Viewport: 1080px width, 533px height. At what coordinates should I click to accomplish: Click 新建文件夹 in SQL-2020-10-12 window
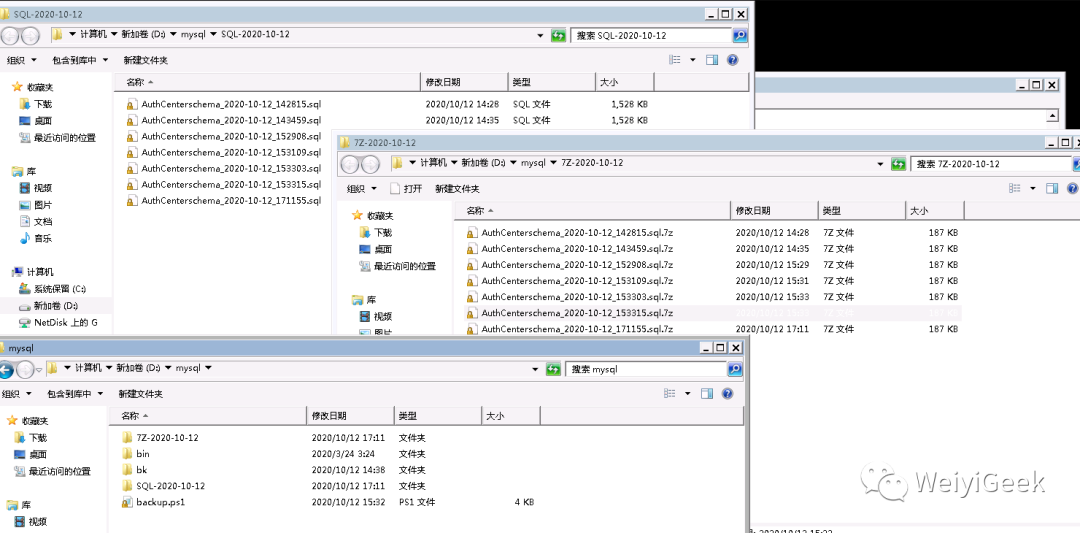(145, 60)
